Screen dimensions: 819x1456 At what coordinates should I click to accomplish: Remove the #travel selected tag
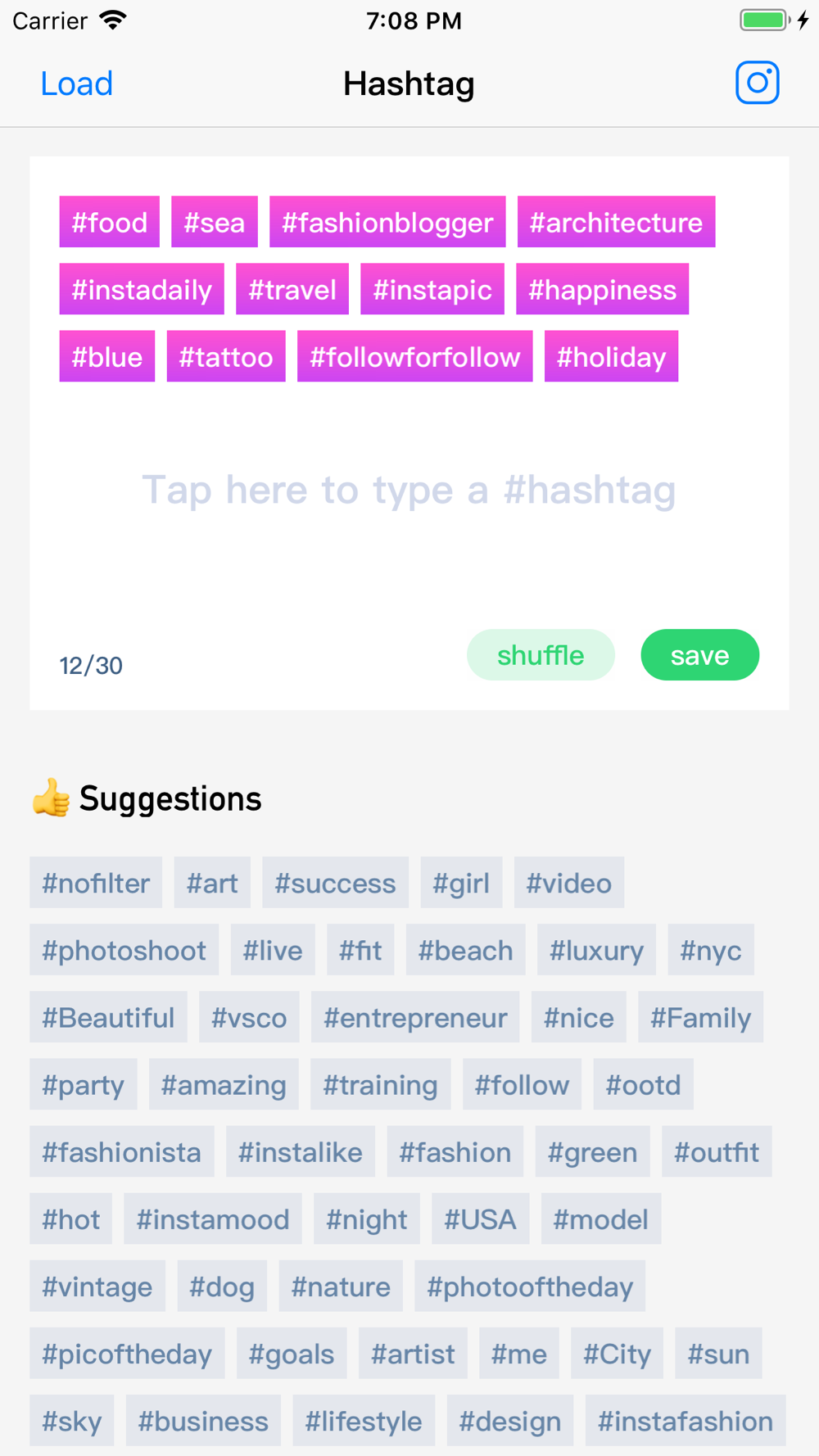pyautogui.click(x=292, y=289)
